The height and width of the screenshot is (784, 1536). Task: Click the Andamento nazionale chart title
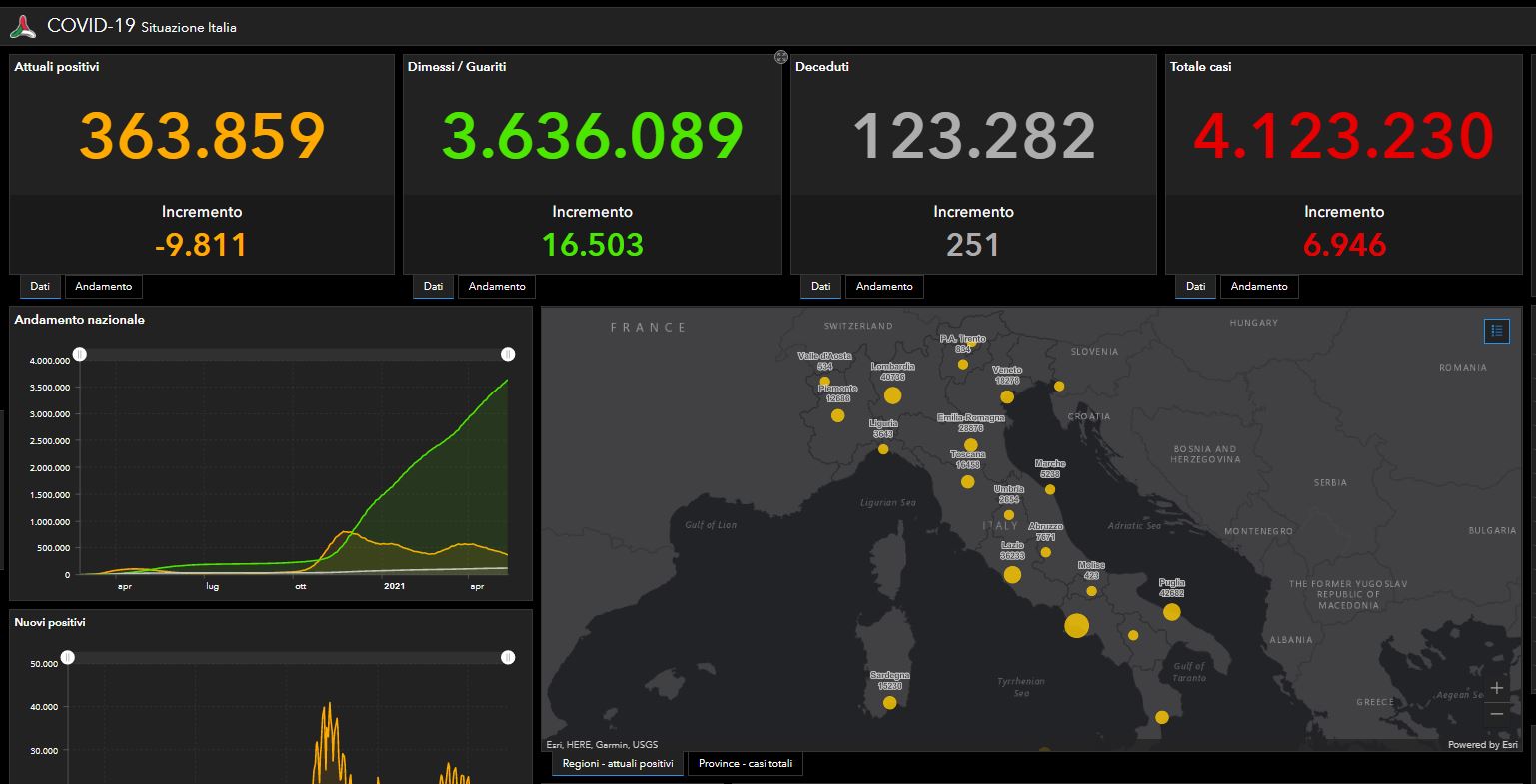point(79,320)
